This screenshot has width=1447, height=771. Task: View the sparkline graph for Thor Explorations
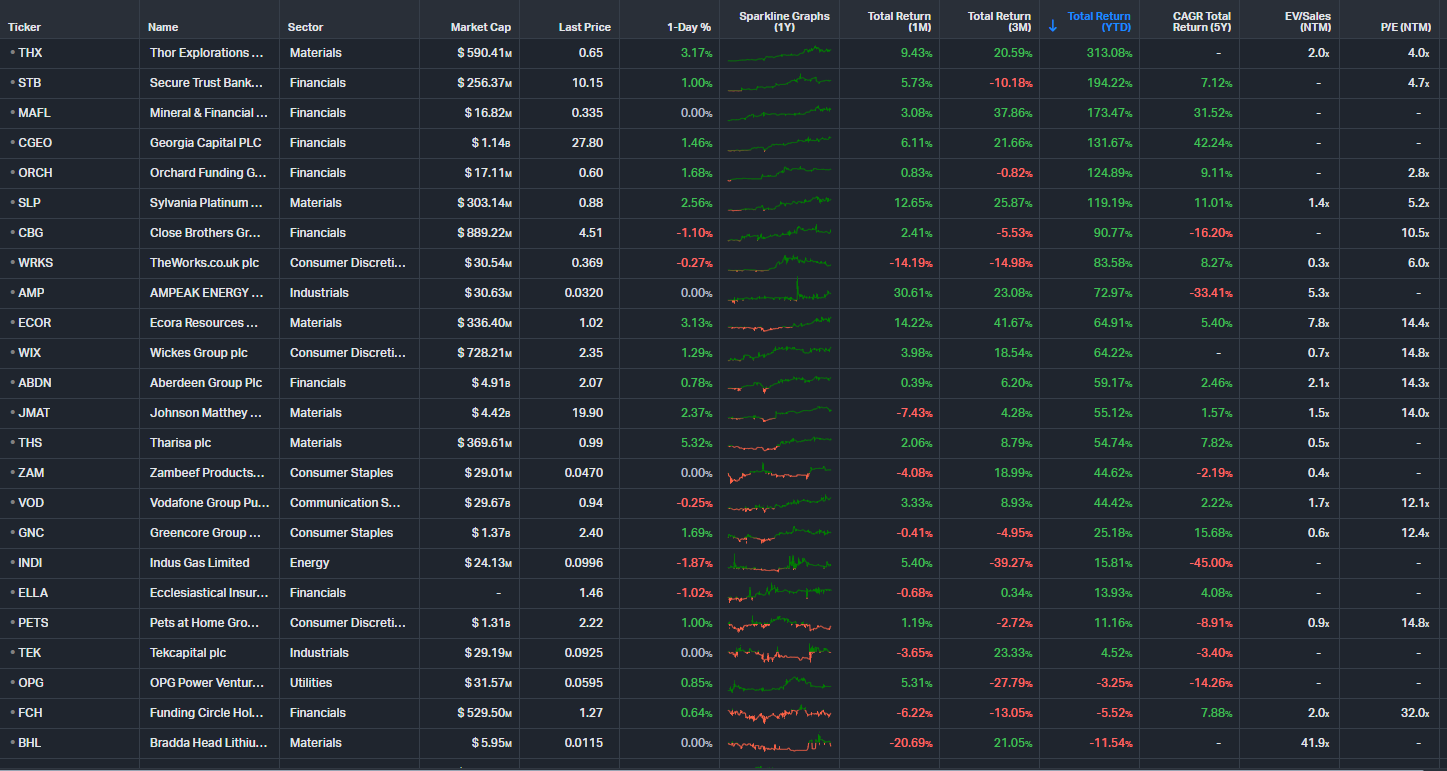tap(779, 54)
